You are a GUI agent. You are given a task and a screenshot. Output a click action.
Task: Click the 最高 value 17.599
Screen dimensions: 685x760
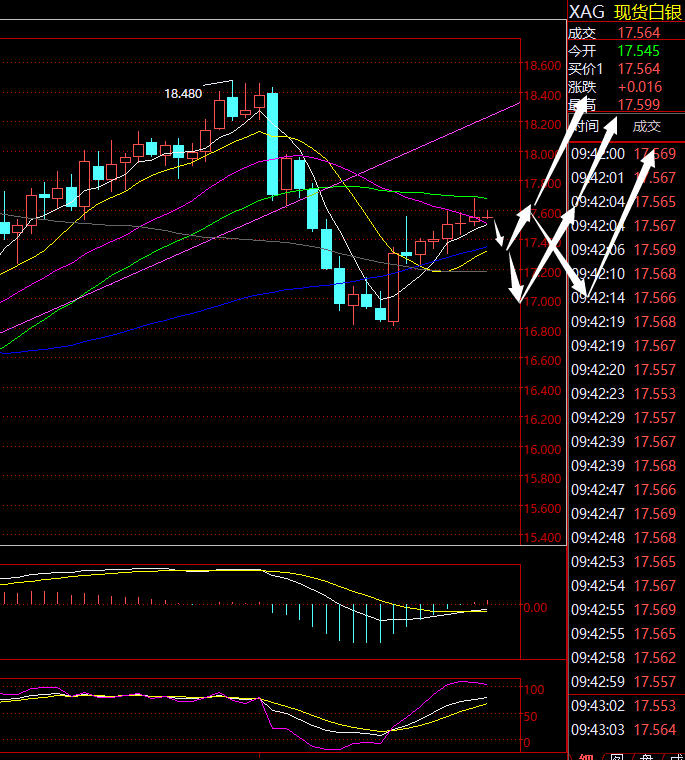point(638,105)
